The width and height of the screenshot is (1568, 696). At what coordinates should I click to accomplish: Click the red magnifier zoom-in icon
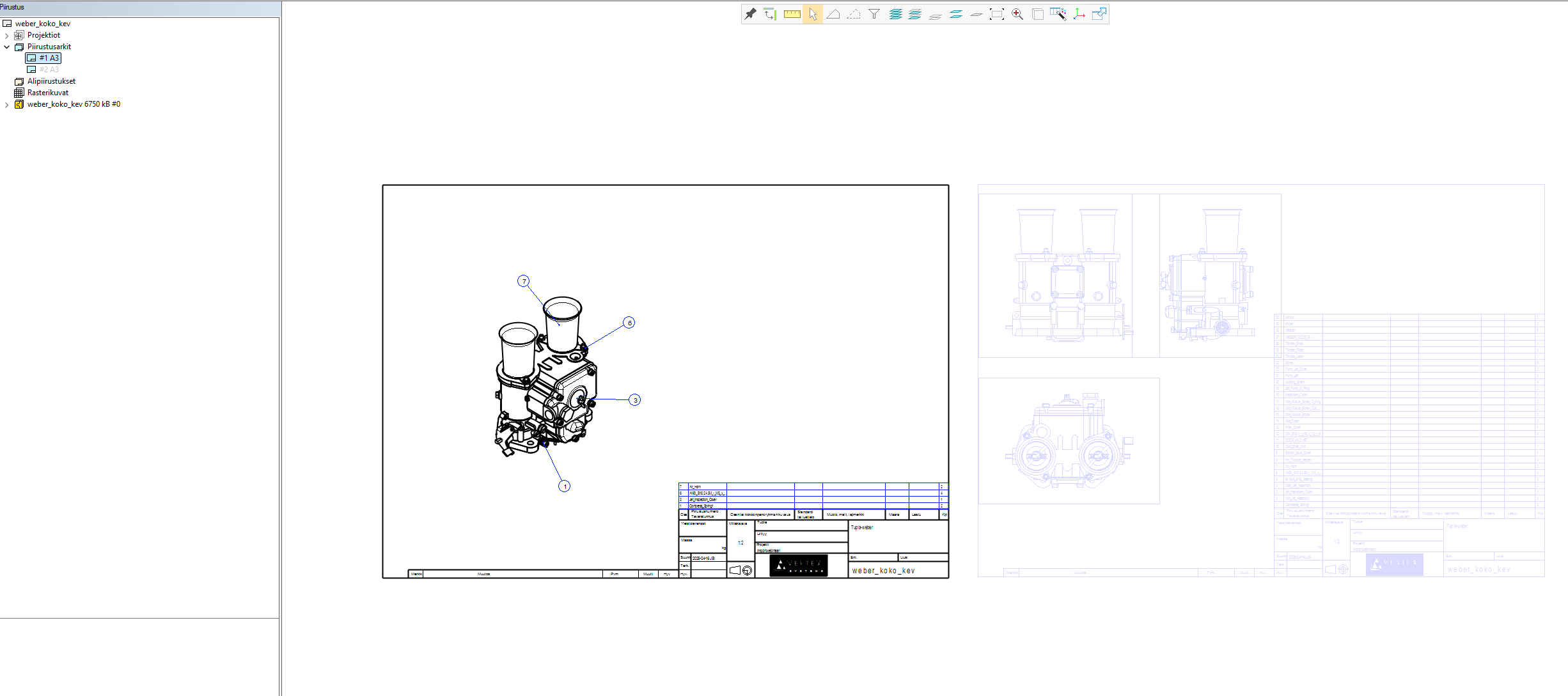tap(1017, 13)
